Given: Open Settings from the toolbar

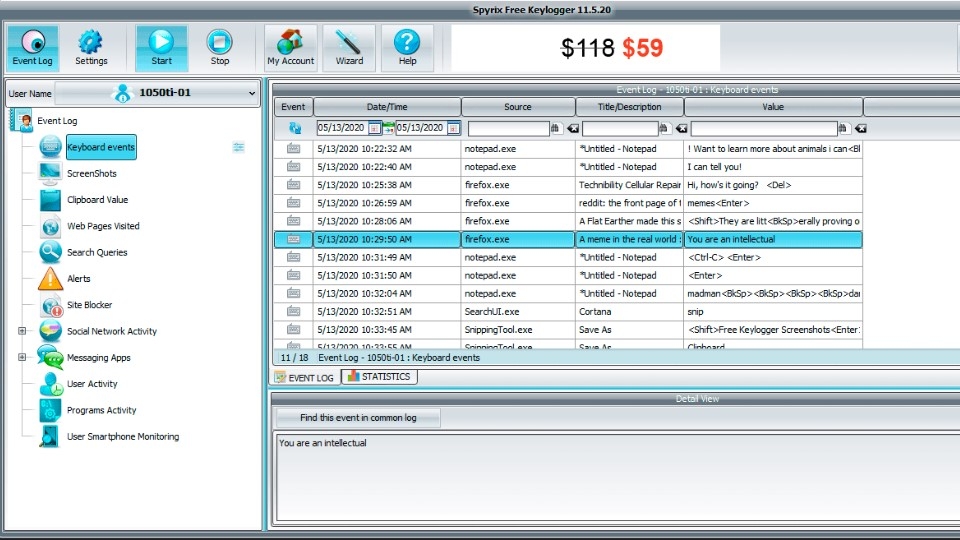Looking at the screenshot, I should (x=91, y=48).
